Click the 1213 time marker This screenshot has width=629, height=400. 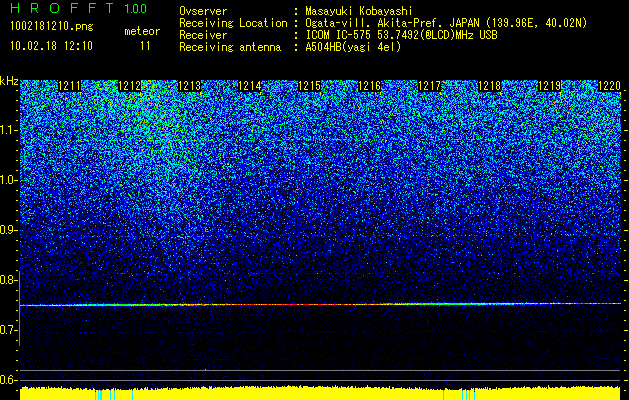189,86
